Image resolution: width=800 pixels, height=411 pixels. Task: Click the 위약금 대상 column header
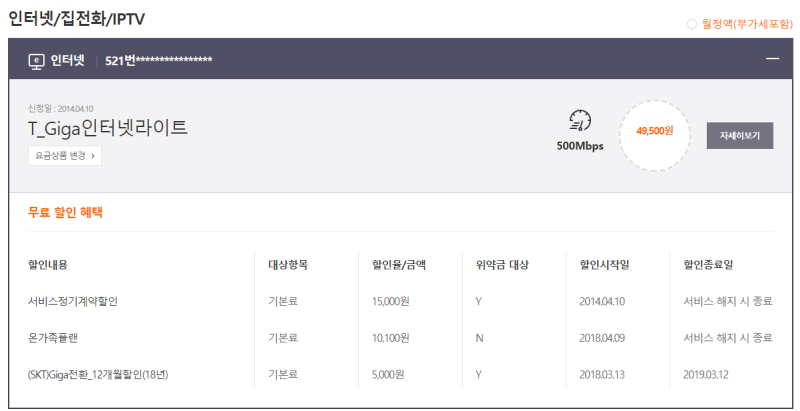pos(502,265)
